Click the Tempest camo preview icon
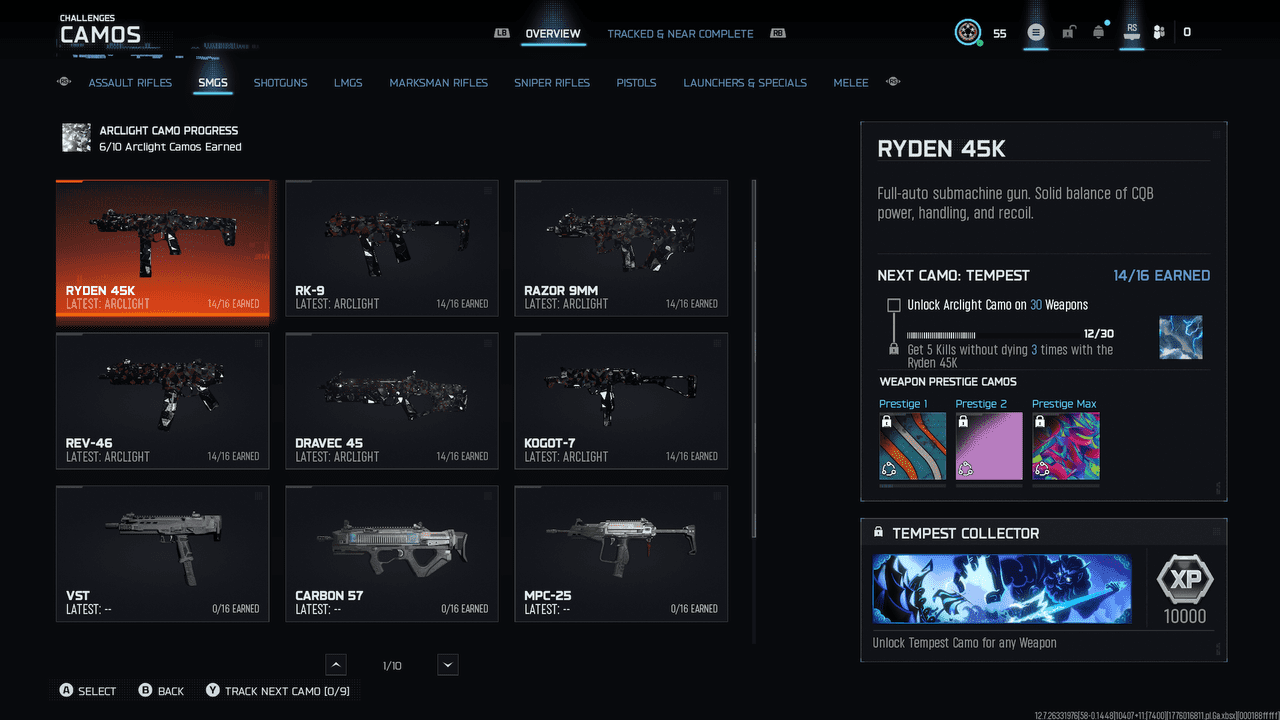1280x720 pixels. (1180, 338)
